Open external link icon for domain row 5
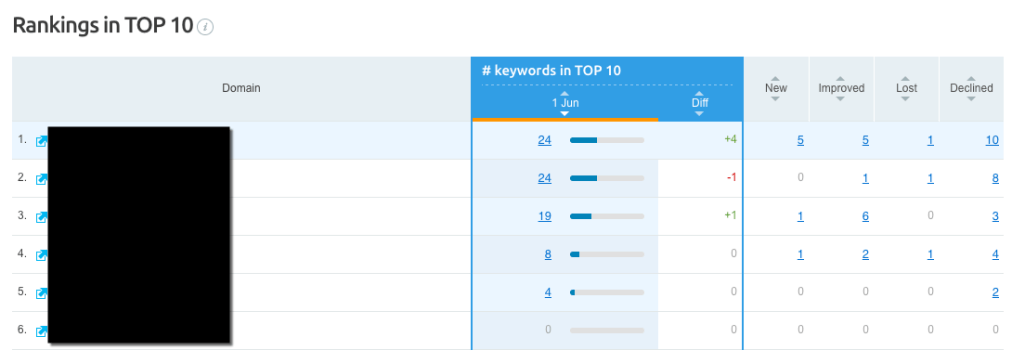 pyautogui.click(x=41, y=293)
